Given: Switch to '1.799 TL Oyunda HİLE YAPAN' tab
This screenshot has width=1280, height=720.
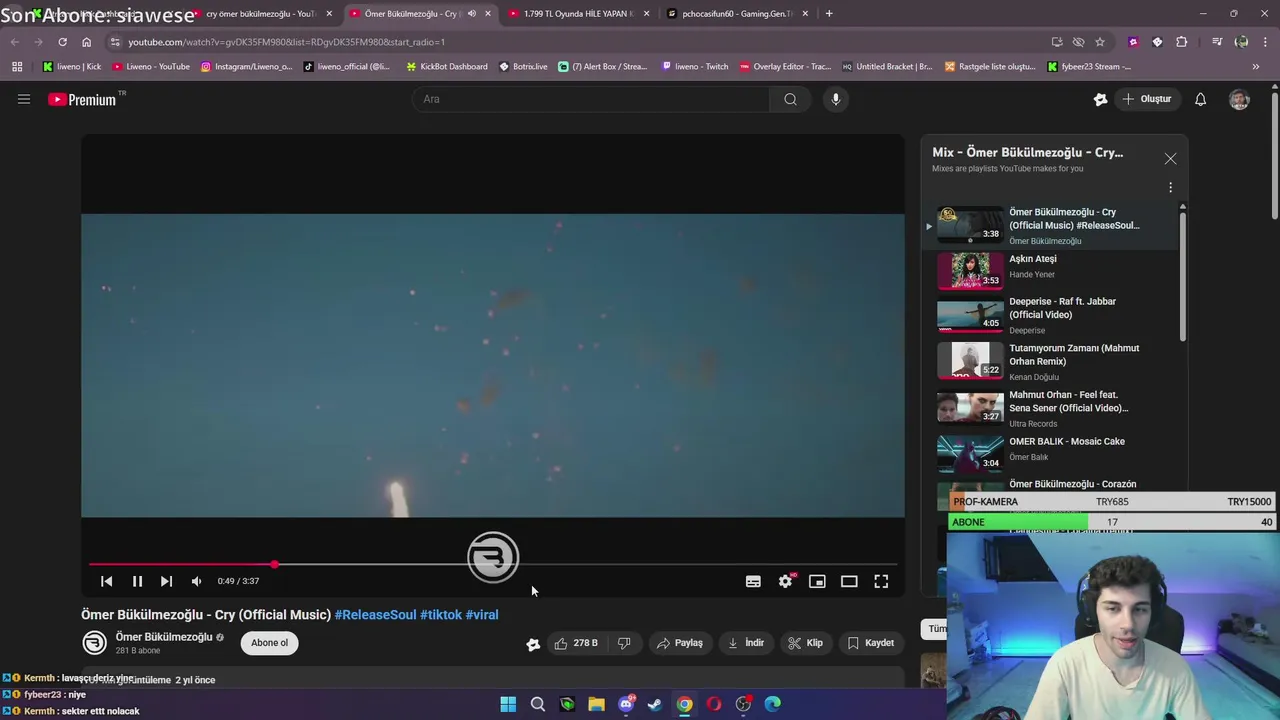Looking at the screenshot, I should (580, 14).
